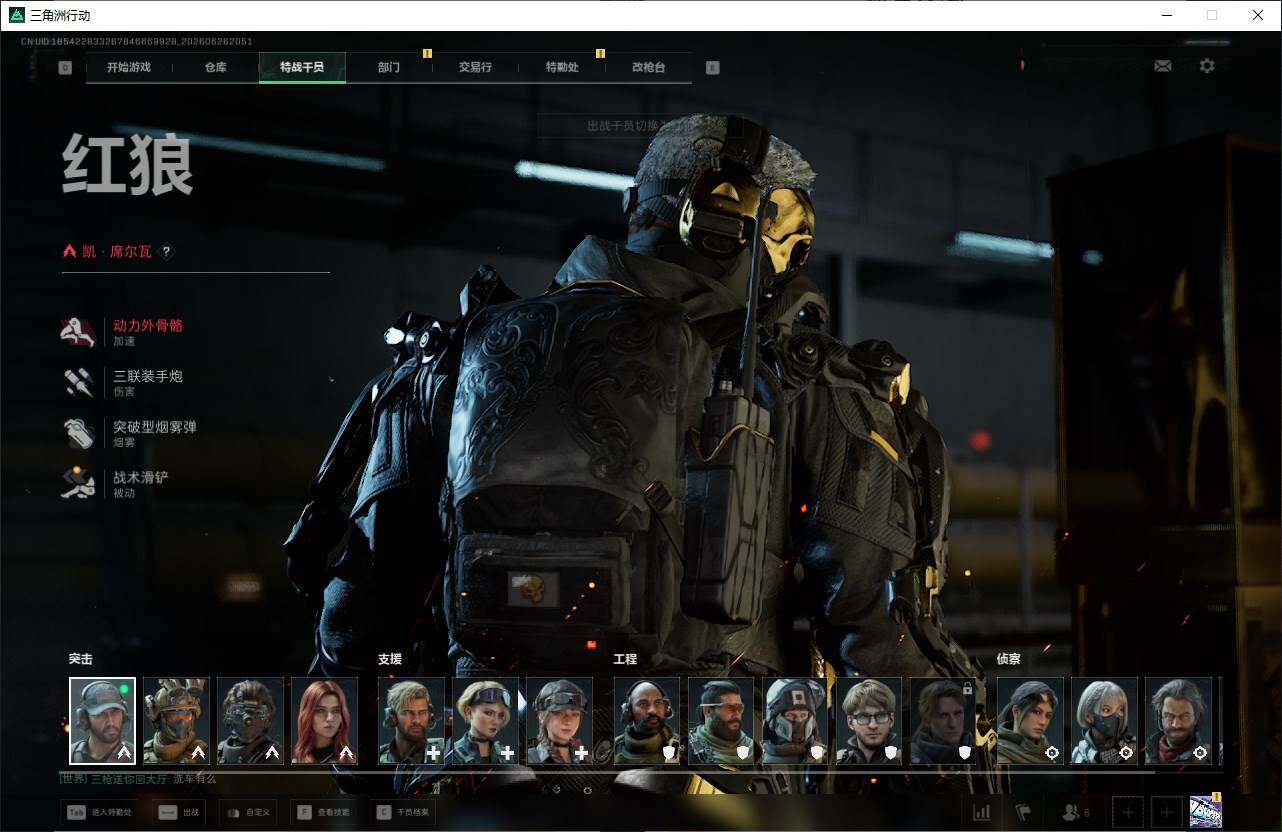1282x832 pixels.
Task: Switch to the 特勤处 tab
Action: [x=562, y=68]
